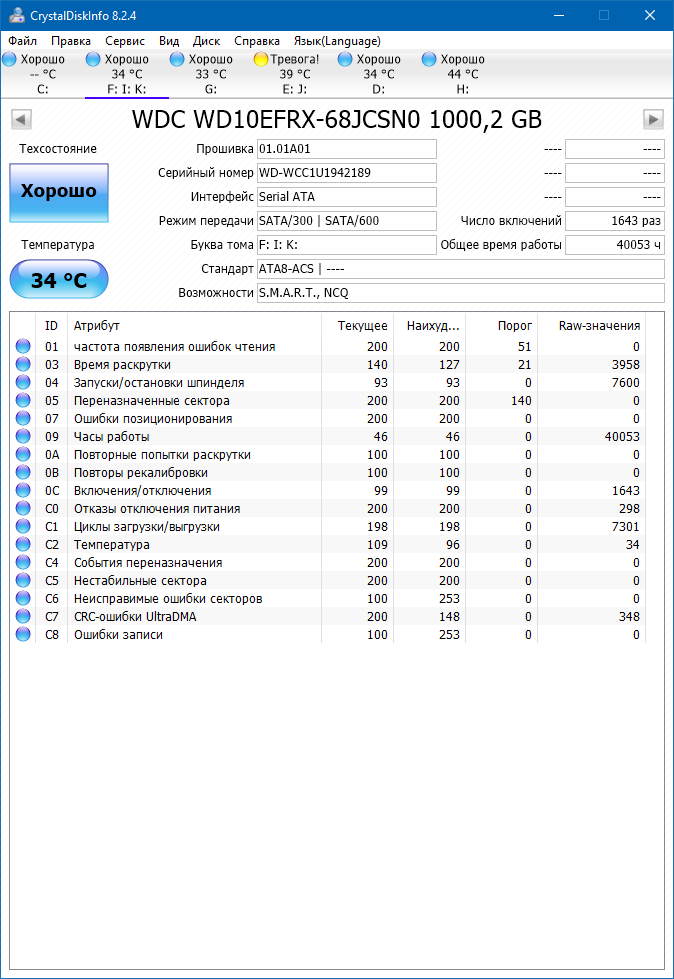674x979 pixels.
Task: Click status orb for attribute 09 Часы работы
Action: 23,437
